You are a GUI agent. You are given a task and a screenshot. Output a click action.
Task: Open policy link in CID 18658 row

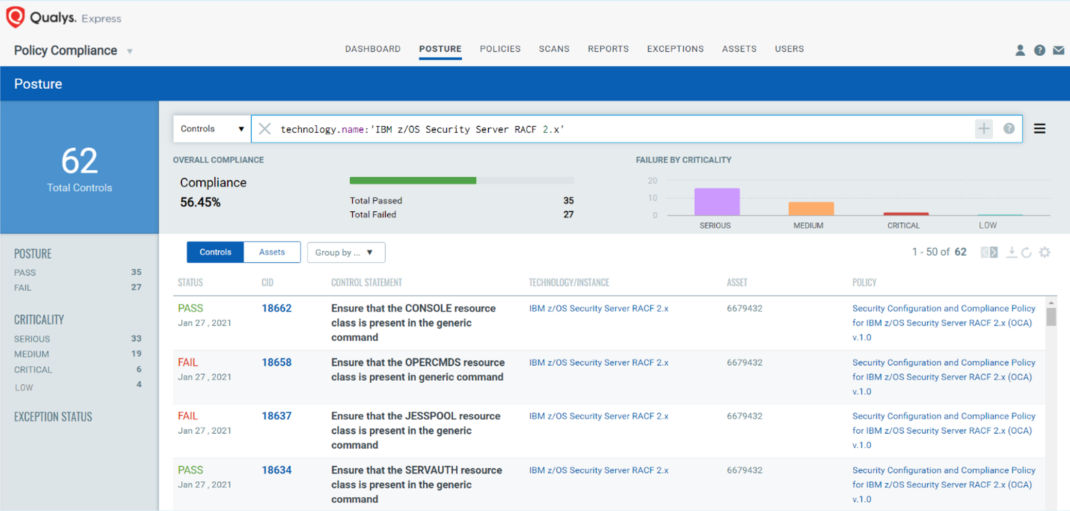(944, 377)
